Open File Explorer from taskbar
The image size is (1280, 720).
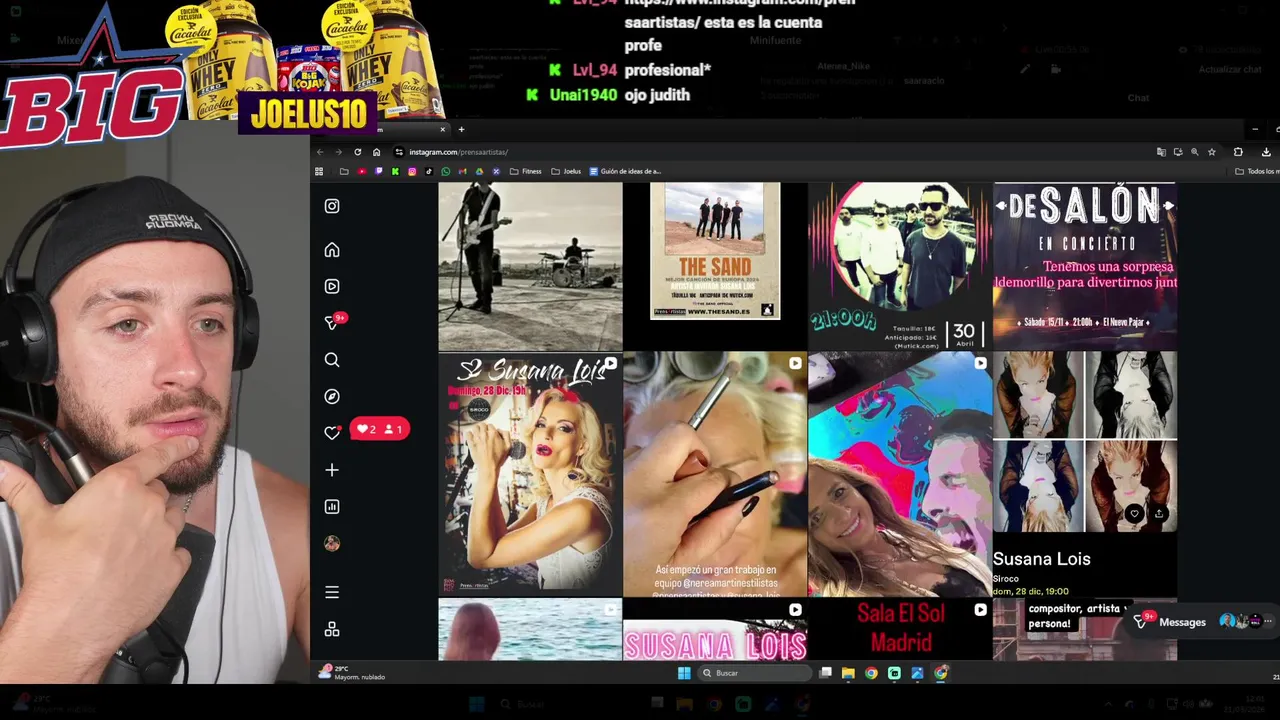click(848, 673)
